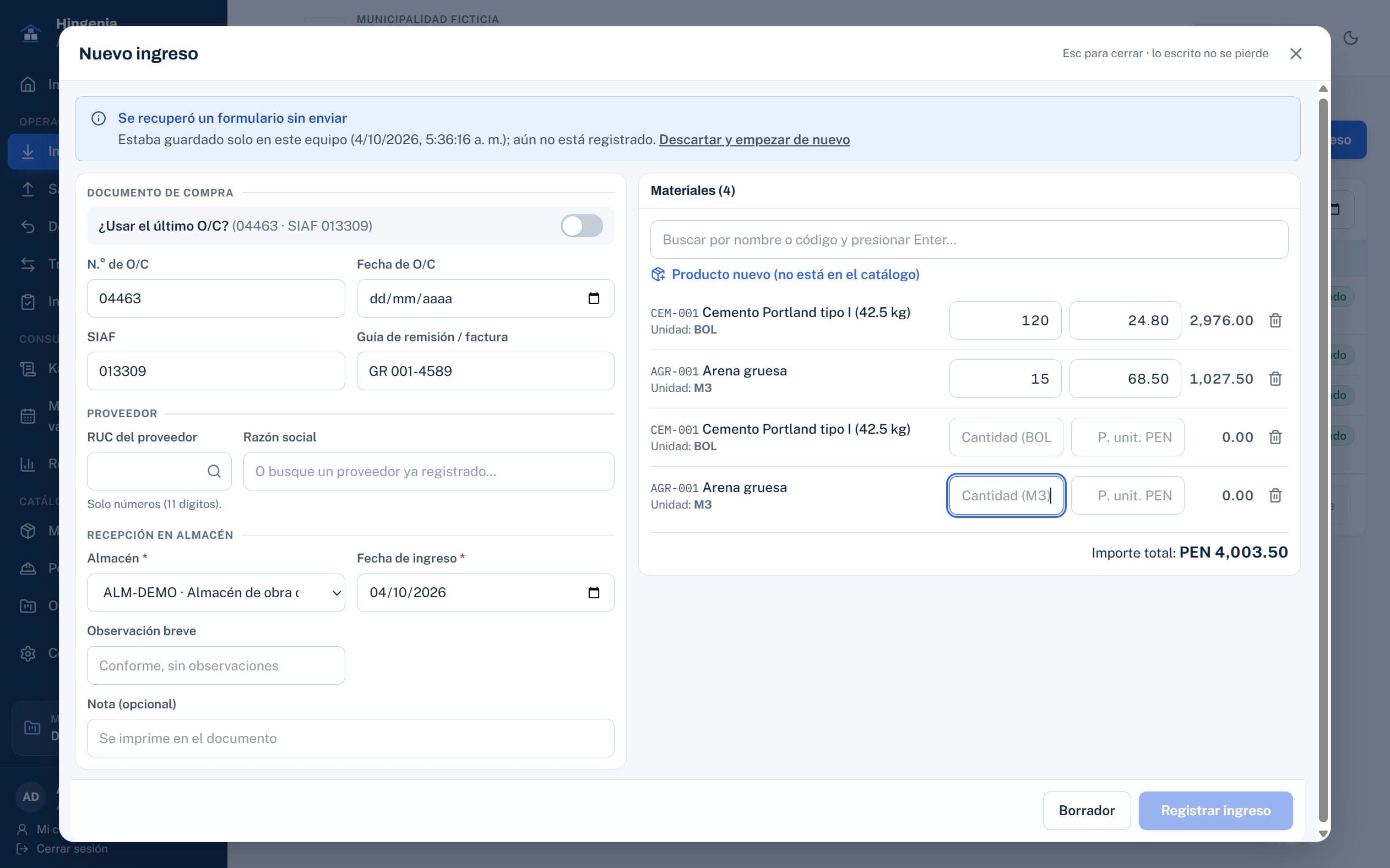Screen dimensions: 1390x868
Task: Click the bar chart reports sidebar icon
Action: [28, 464]
